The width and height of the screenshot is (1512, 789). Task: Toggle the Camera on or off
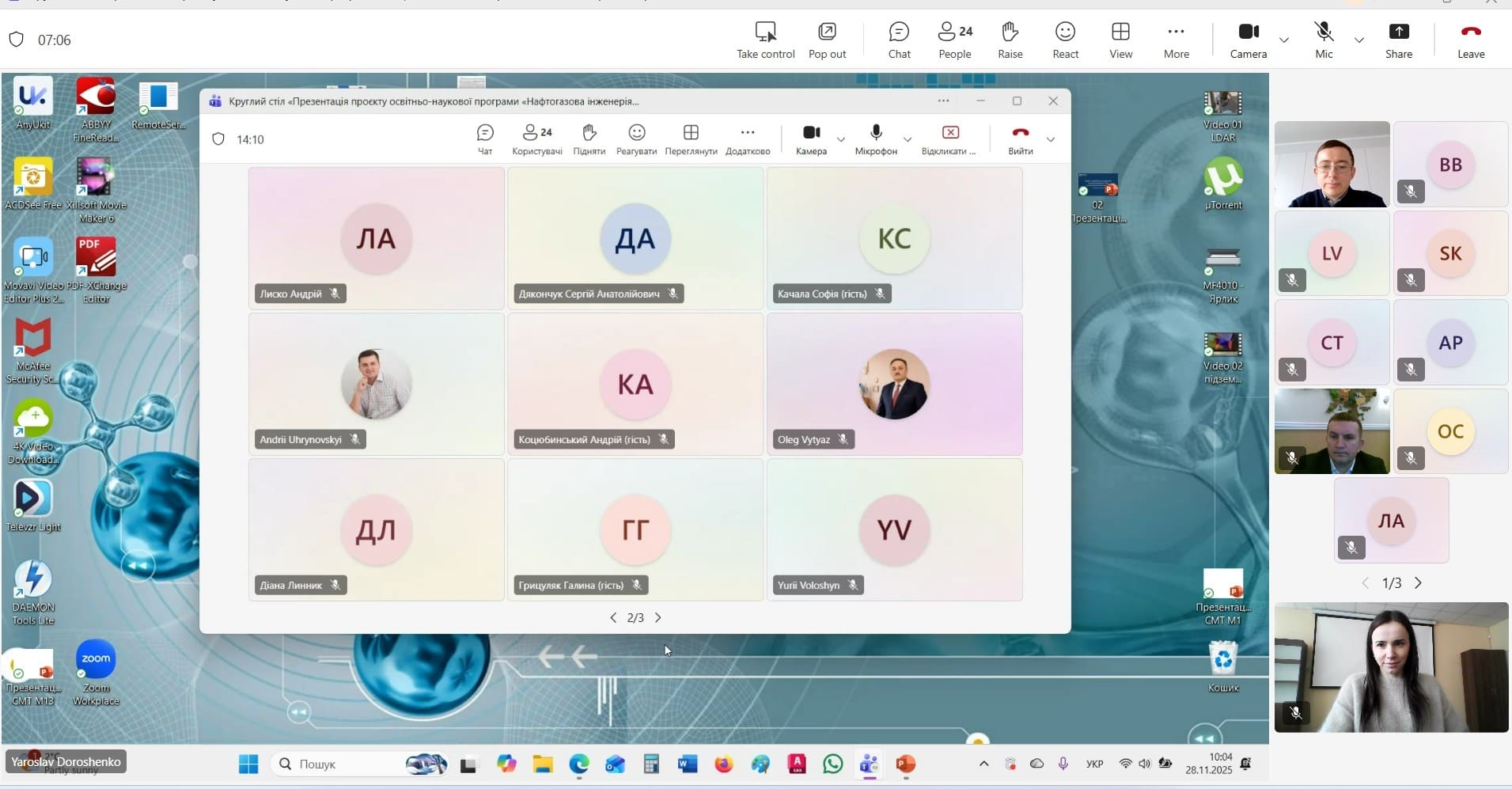click(x=1248, y=40)
